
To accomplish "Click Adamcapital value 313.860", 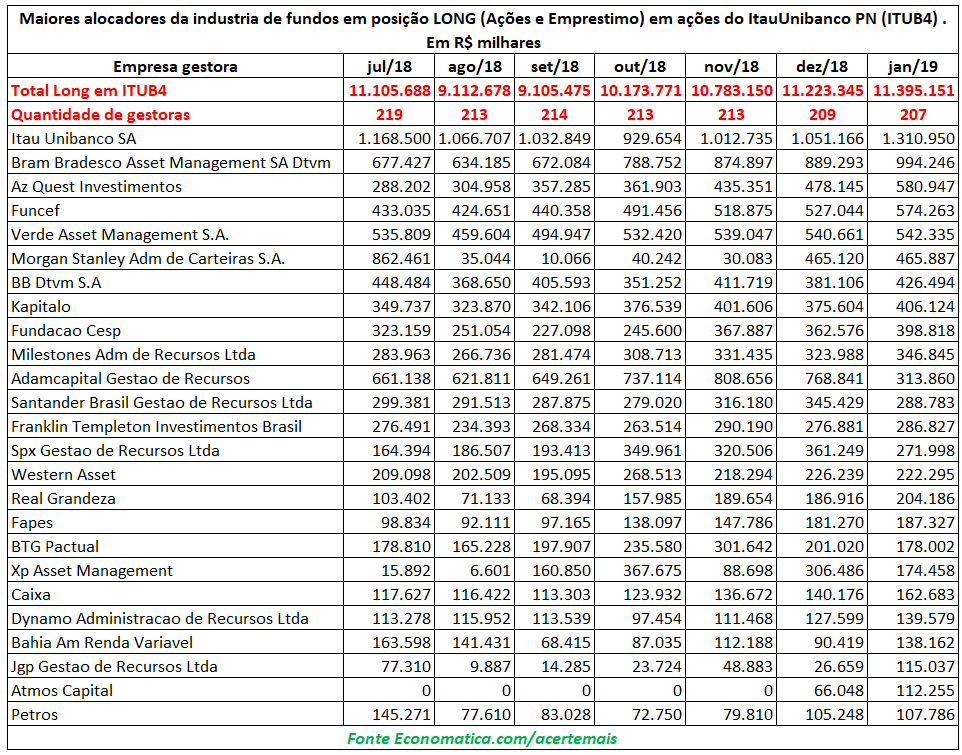I will pos(925,378).
